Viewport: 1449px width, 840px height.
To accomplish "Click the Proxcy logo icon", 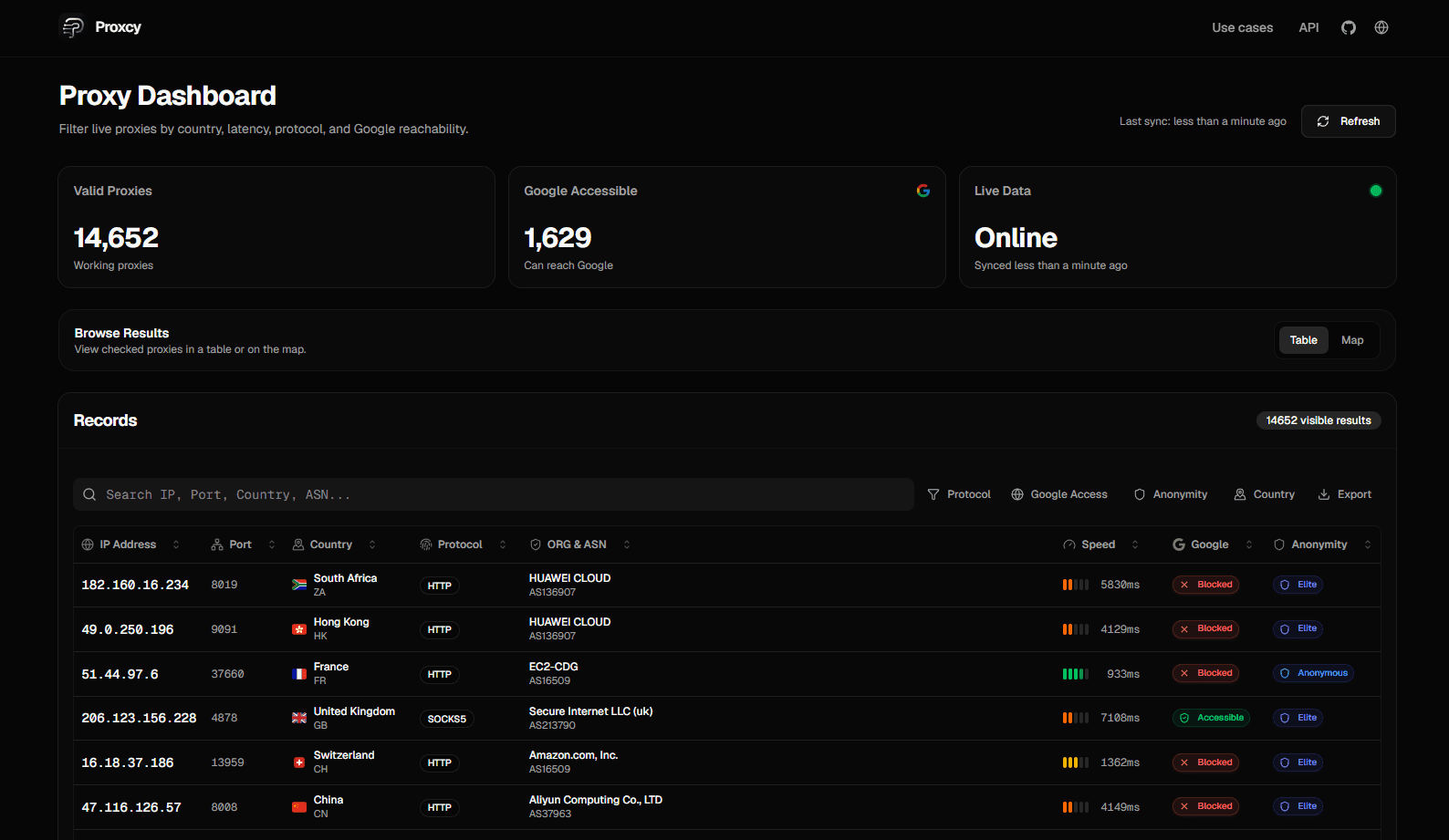I will pyautogui.click(x=73, y=27).
